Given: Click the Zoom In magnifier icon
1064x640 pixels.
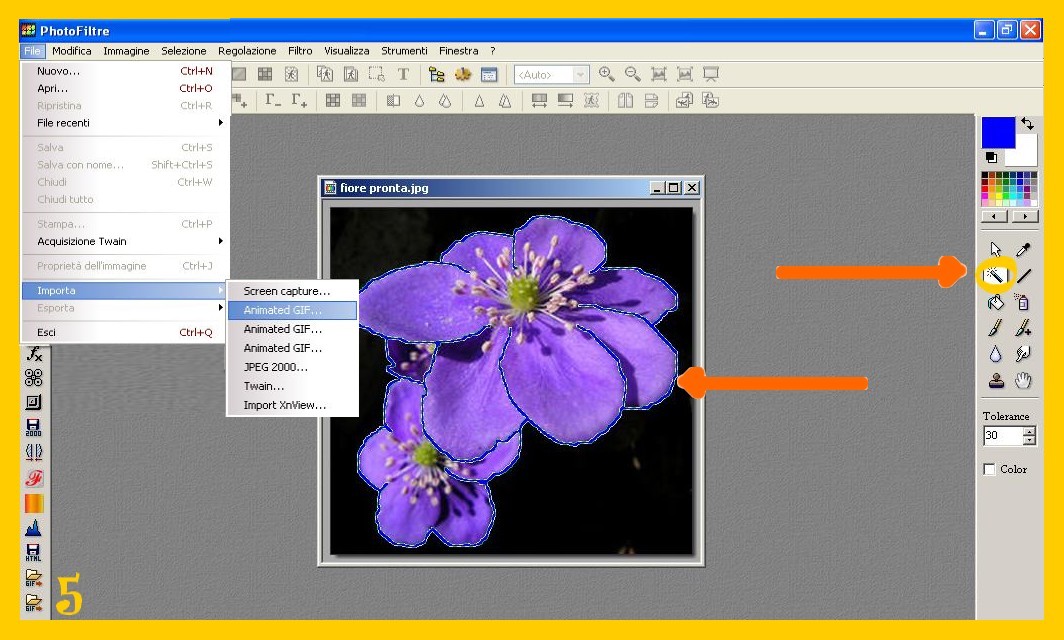Looking at the screenshot, I should [606, 74].
